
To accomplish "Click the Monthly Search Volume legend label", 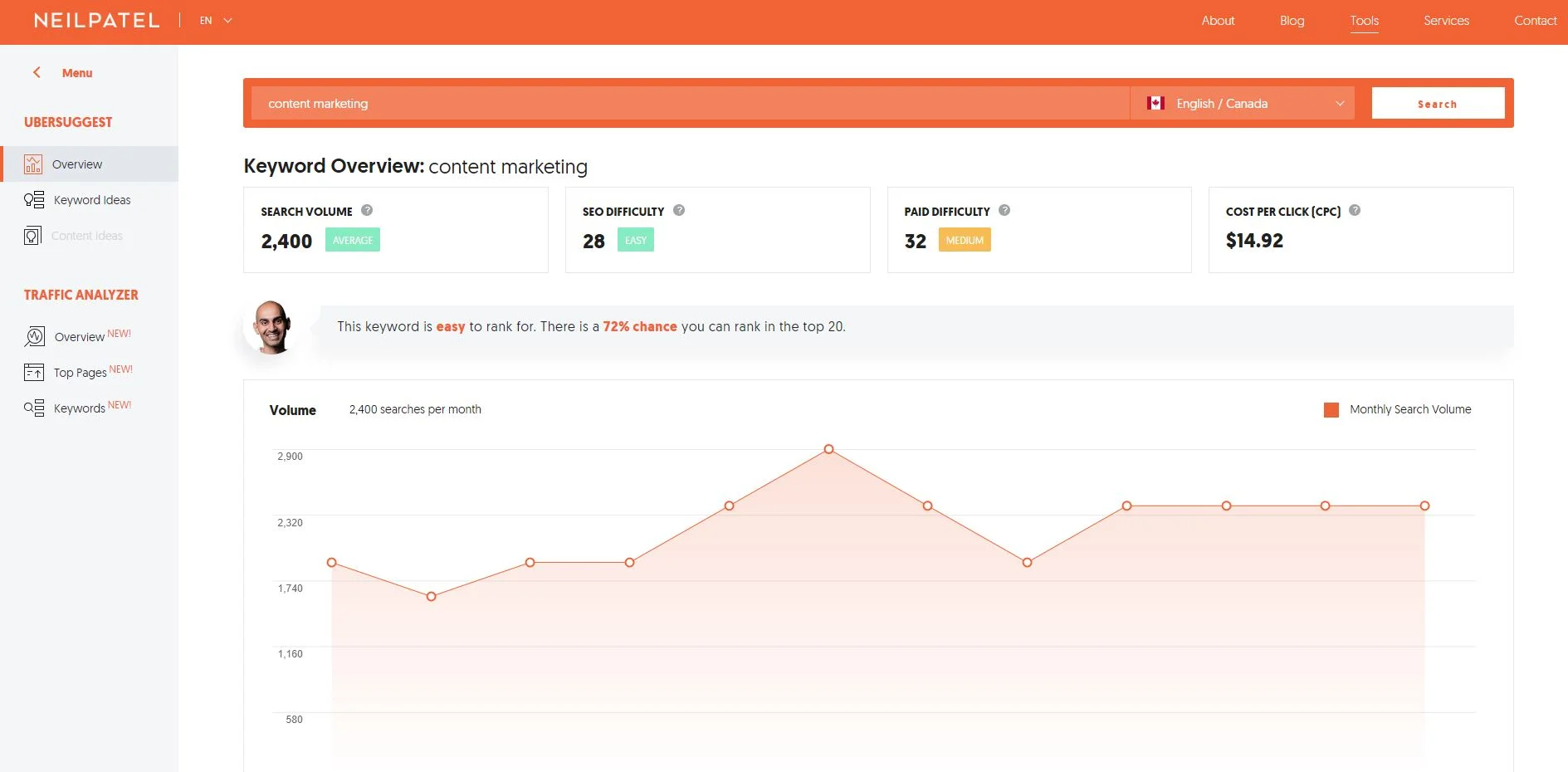I will [1410, 409].
